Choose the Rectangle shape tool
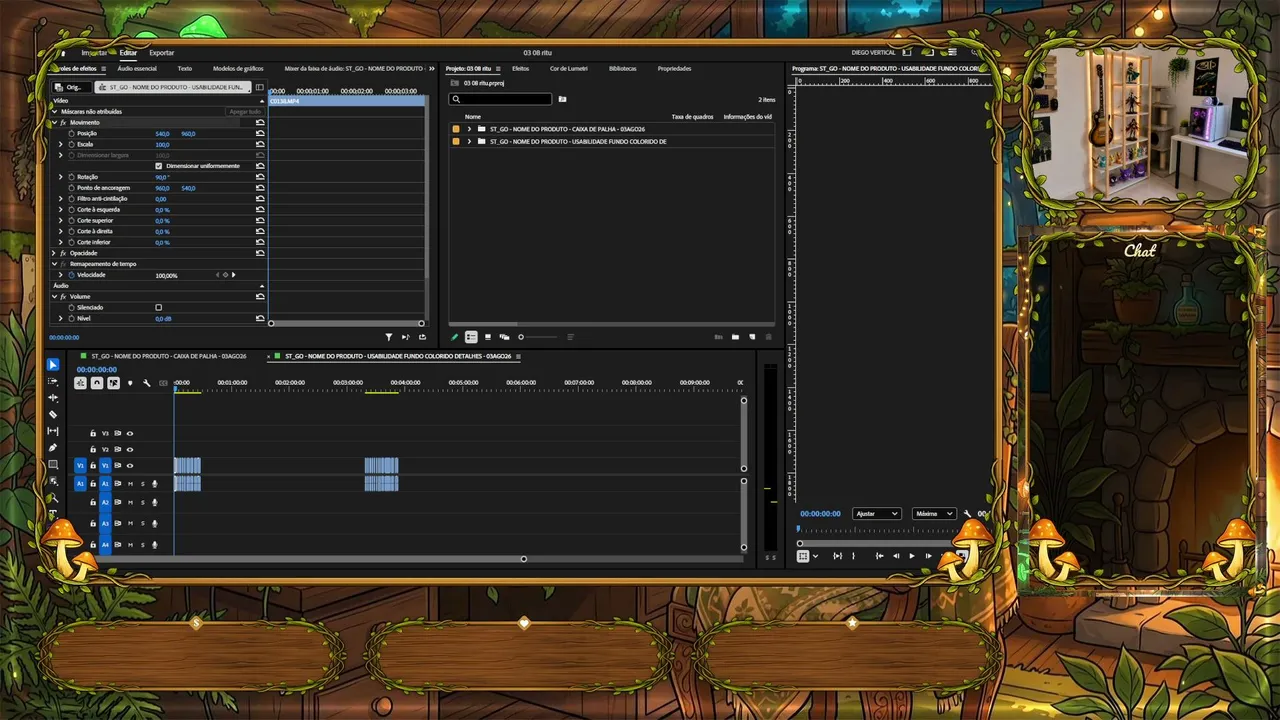1280x720 pixels. [53, 465]
